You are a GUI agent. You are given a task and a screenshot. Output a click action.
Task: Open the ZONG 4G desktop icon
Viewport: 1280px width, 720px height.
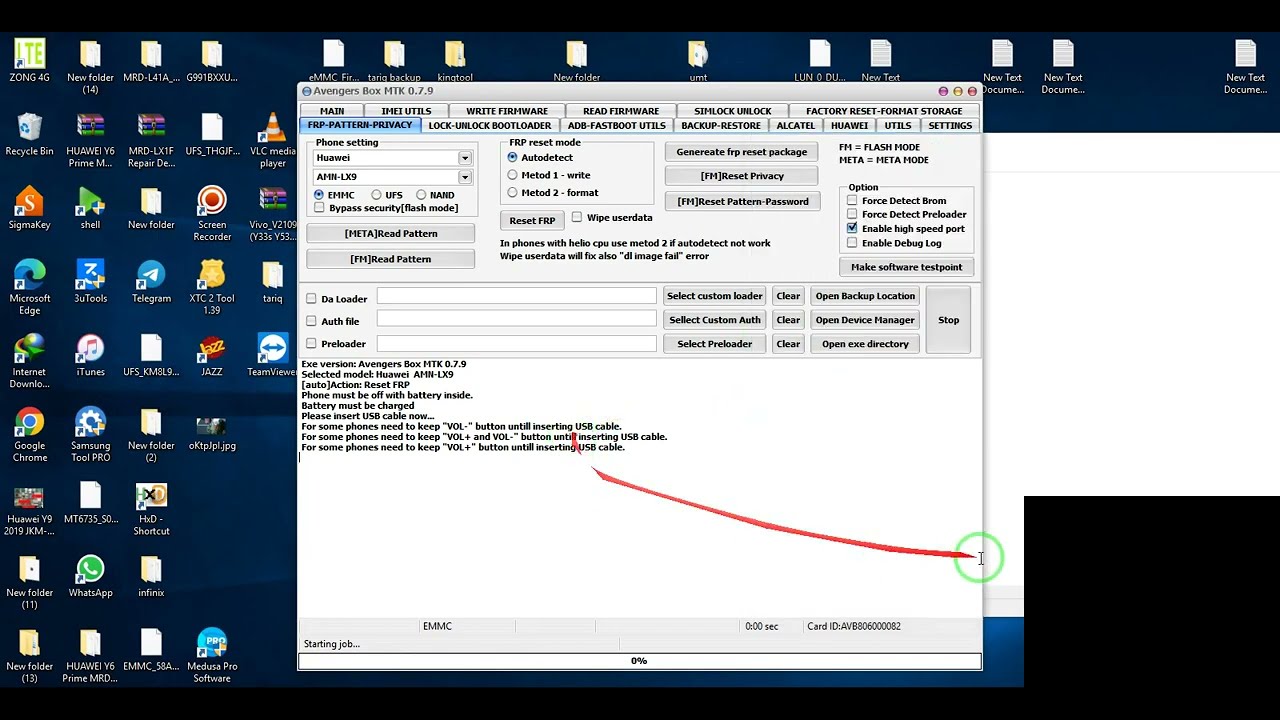click(x=29, y=61)
